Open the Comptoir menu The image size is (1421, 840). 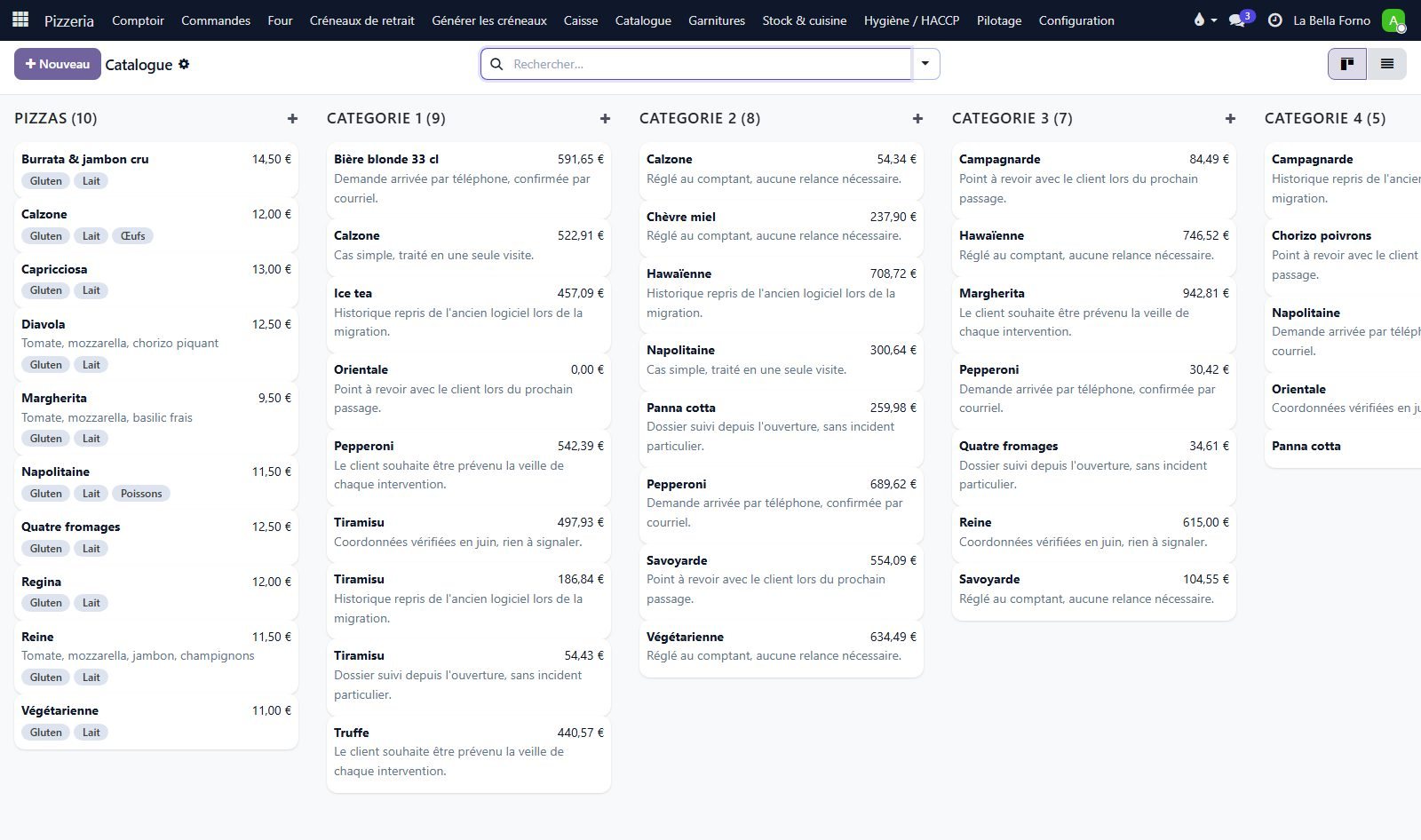pos(138,20)
